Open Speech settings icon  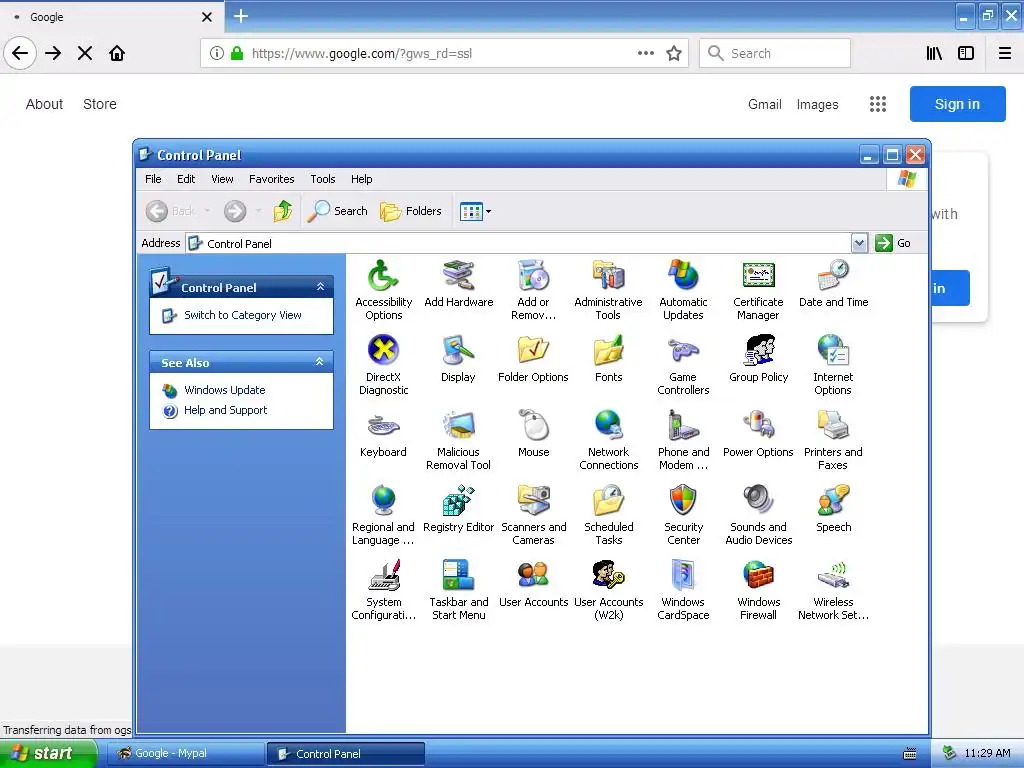point(833,509)
